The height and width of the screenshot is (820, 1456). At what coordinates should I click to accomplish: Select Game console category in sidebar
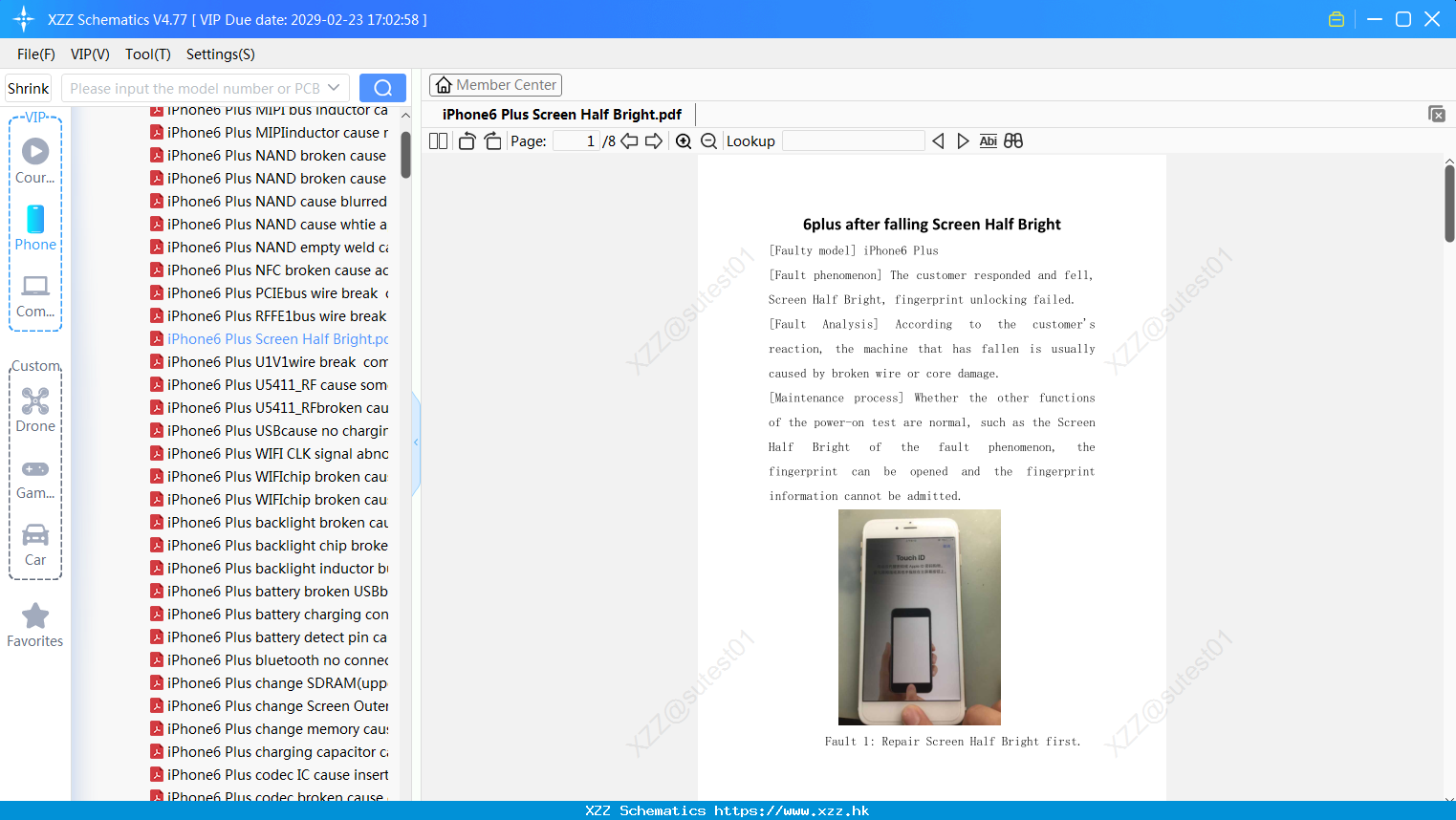pyautogui.click(x=35, y=479)
